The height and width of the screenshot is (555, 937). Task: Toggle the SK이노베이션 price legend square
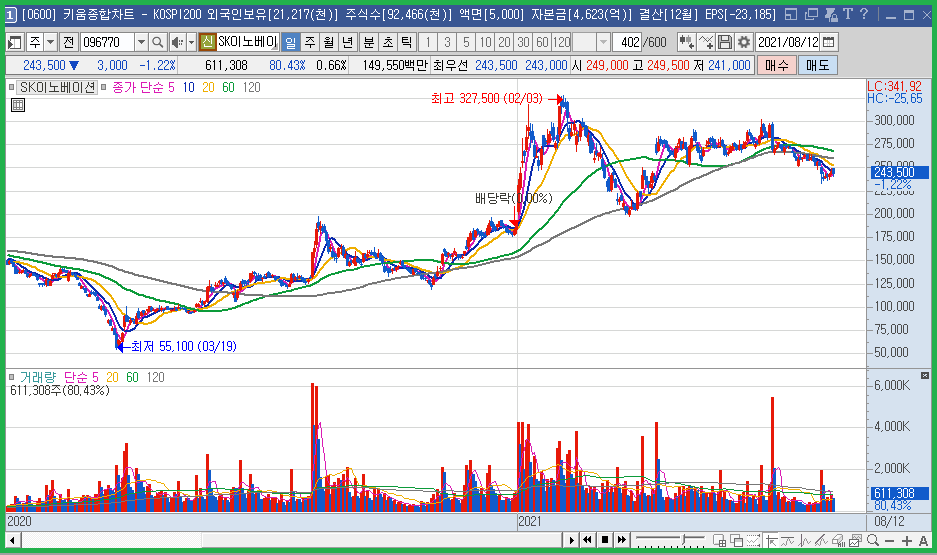[11, 87]
